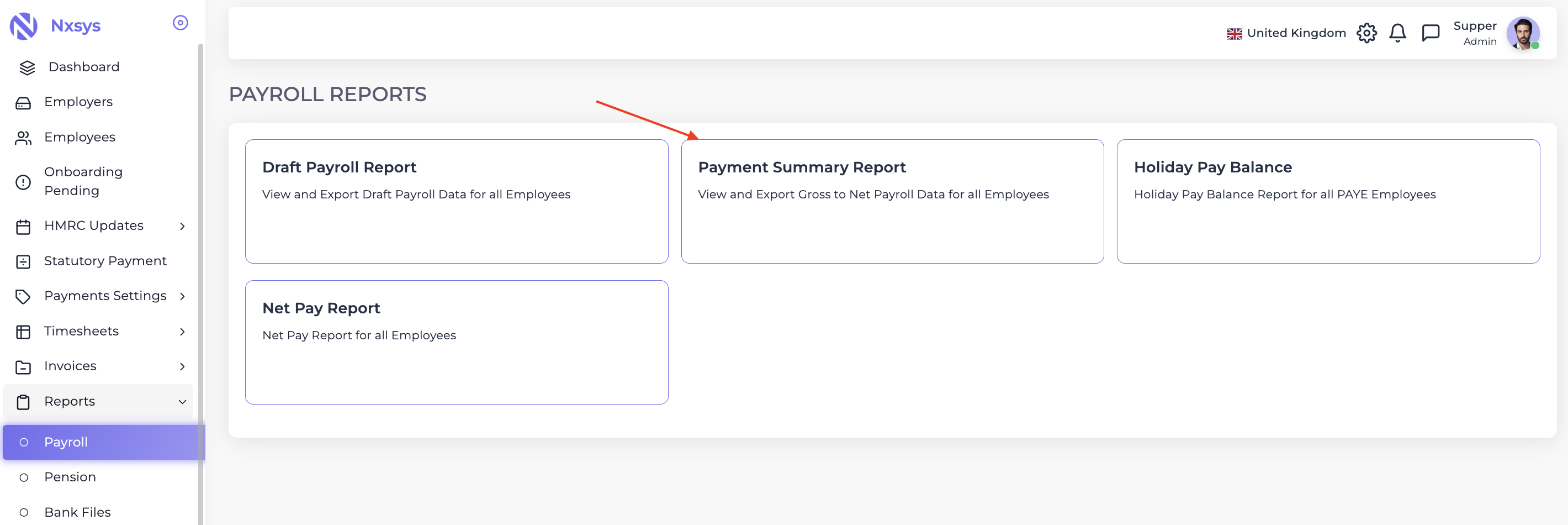The image size is (1568, 525).
Task: Open the Draft Payroll Report card
Action: (457, 202)
